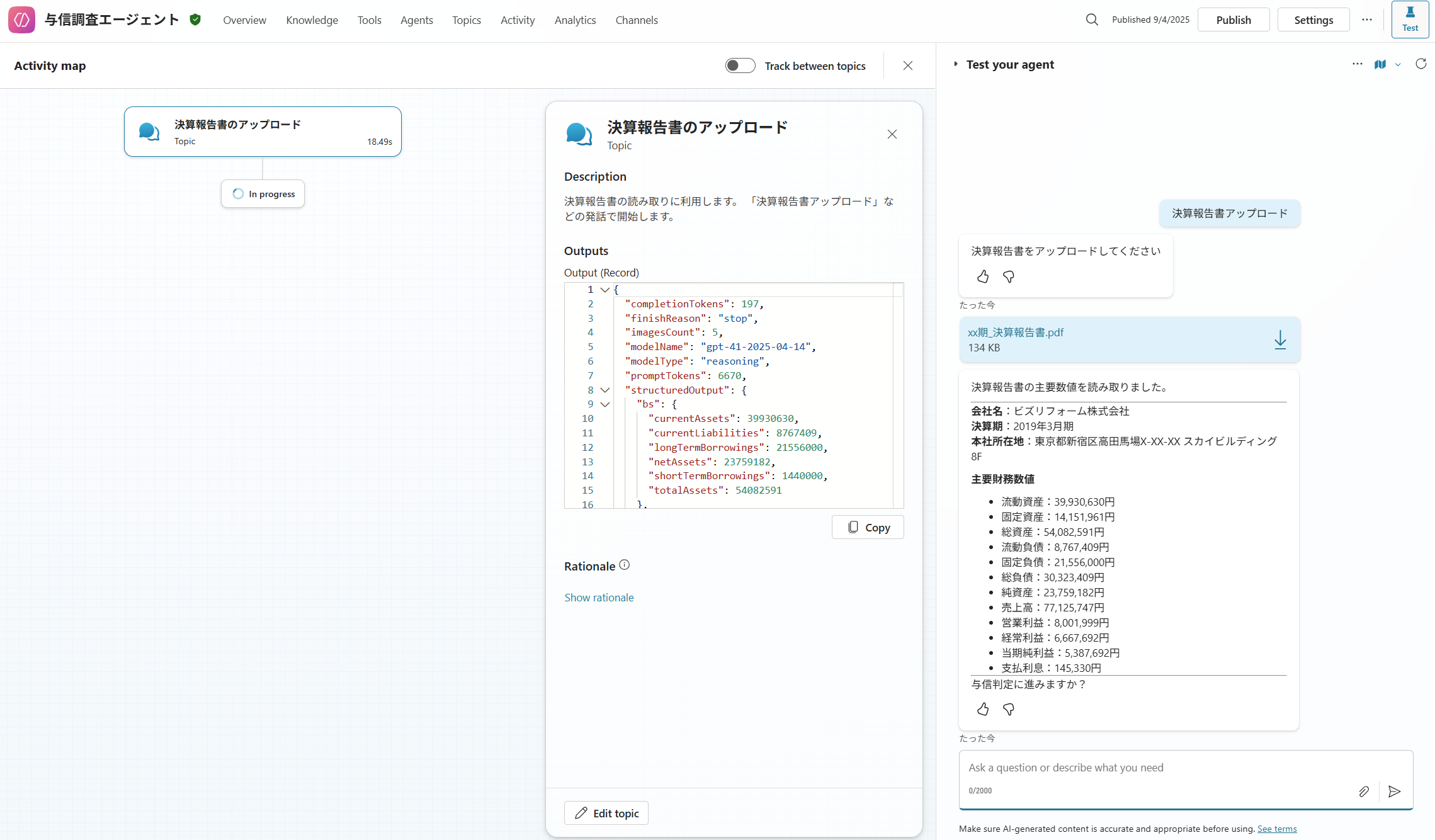Thumbs down the upload request message
This screenshot has height=840, width=1435.
pos(1009,277)
